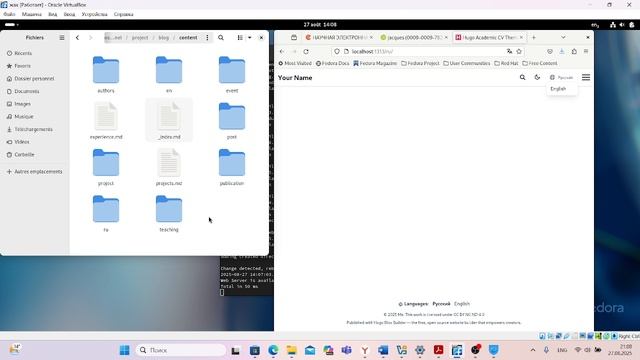Select the 'blog' breadcrumb in path bar
Image resolution: width=640 pixels, height=360 pixels.
(164, 38)
